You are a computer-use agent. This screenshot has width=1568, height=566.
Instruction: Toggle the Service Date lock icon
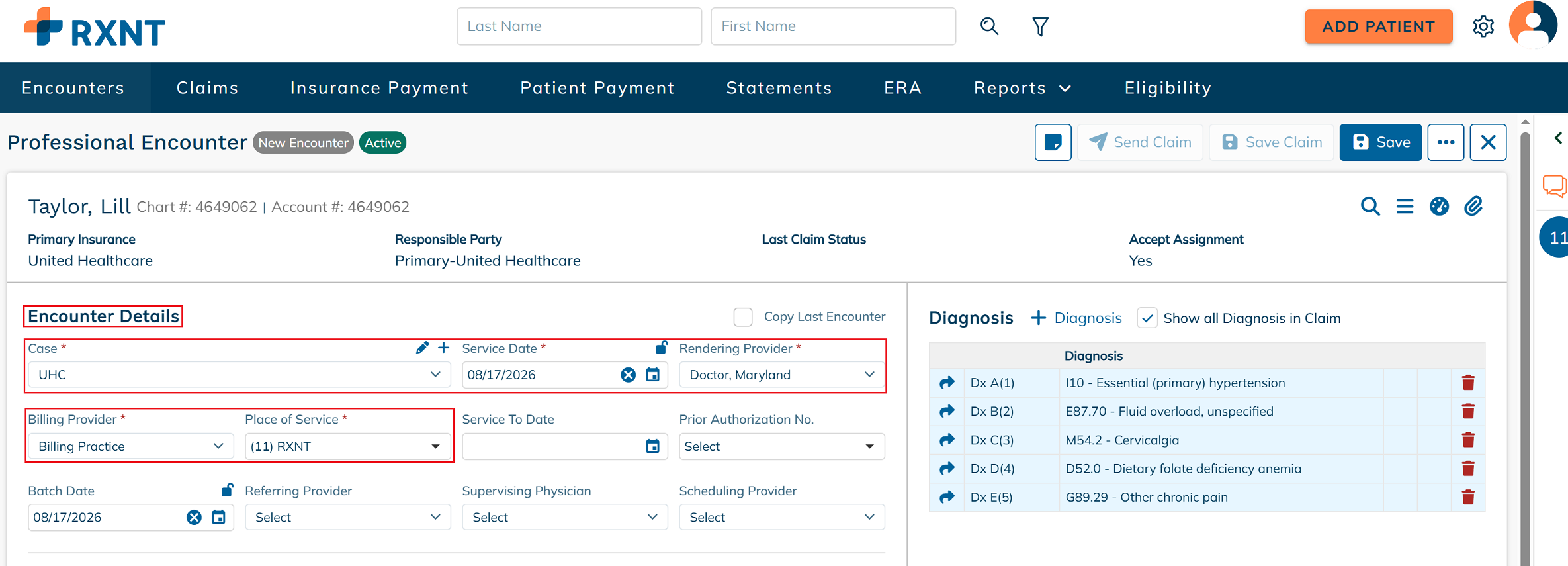(661, 347)
